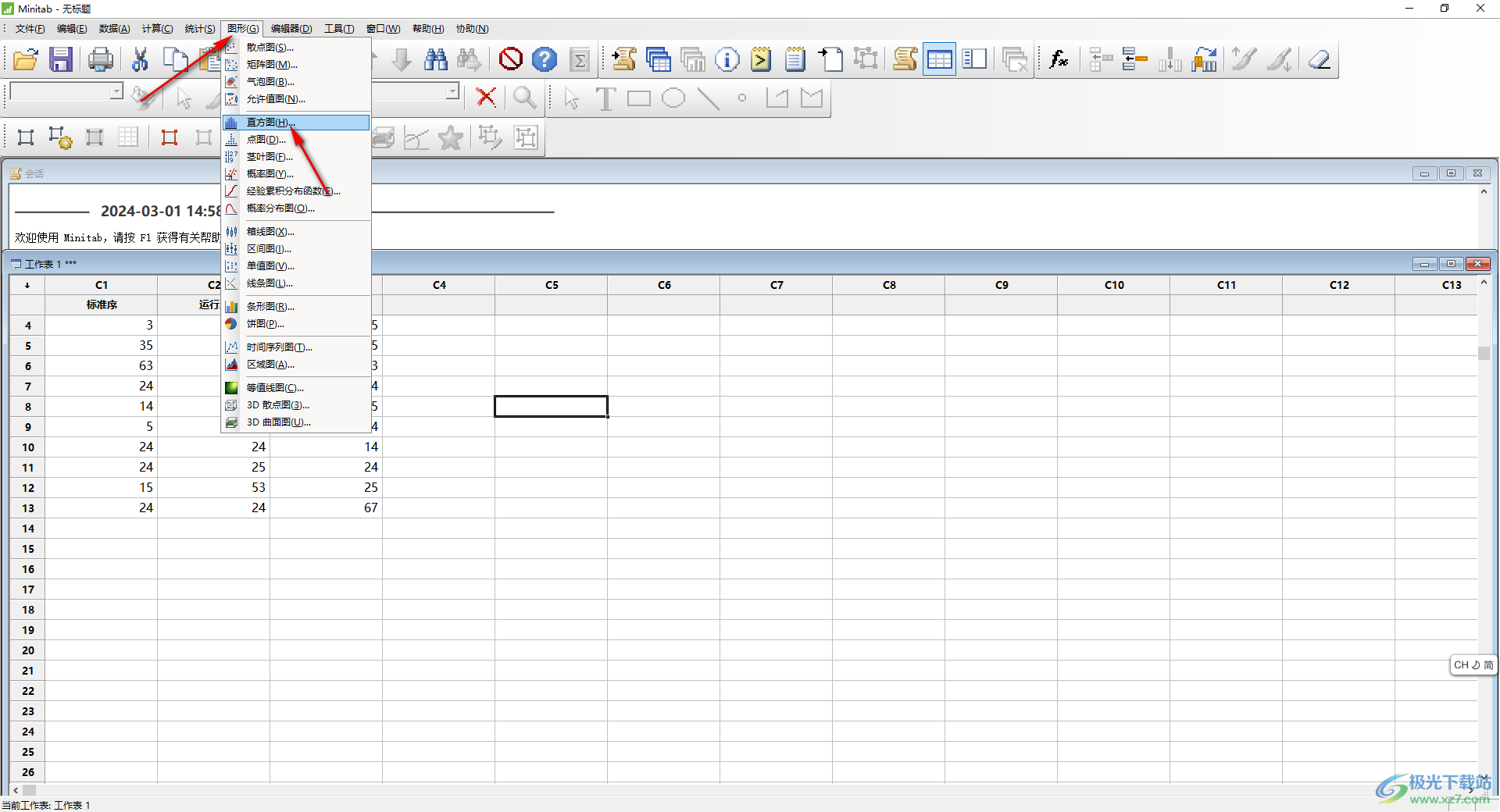
Task: Click the Show History command-prompt icon
Action: [761, 59]
